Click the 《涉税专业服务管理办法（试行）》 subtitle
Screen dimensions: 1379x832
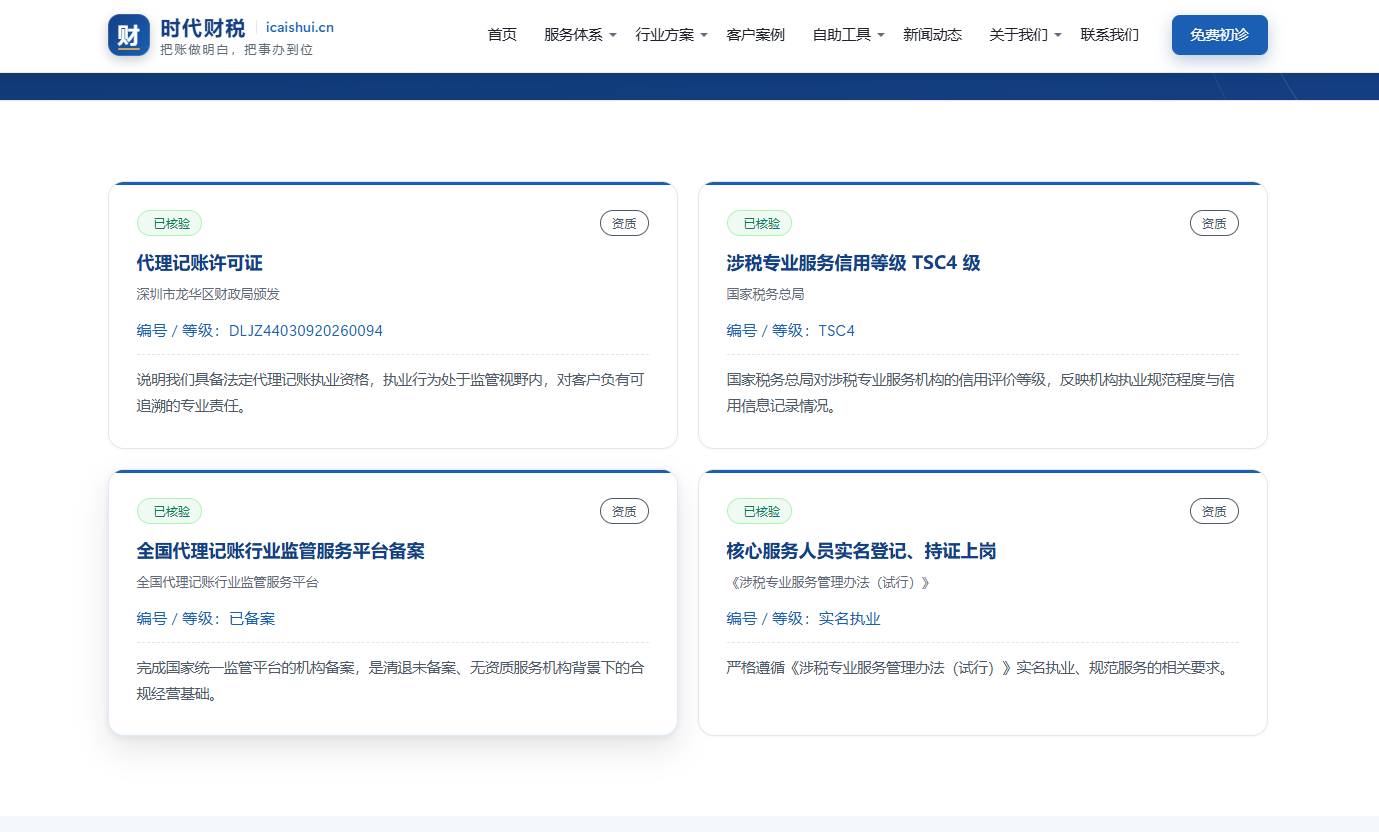[x=829, y=582]
